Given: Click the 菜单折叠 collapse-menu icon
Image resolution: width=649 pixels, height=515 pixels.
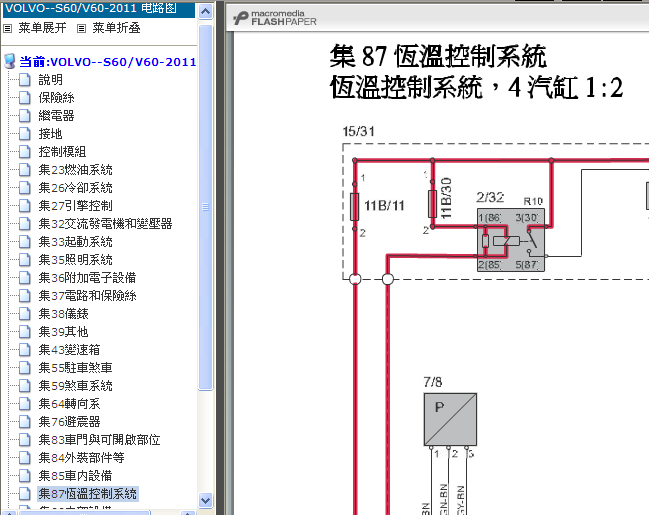Looking at the screenshot, I should click(82, 29).
